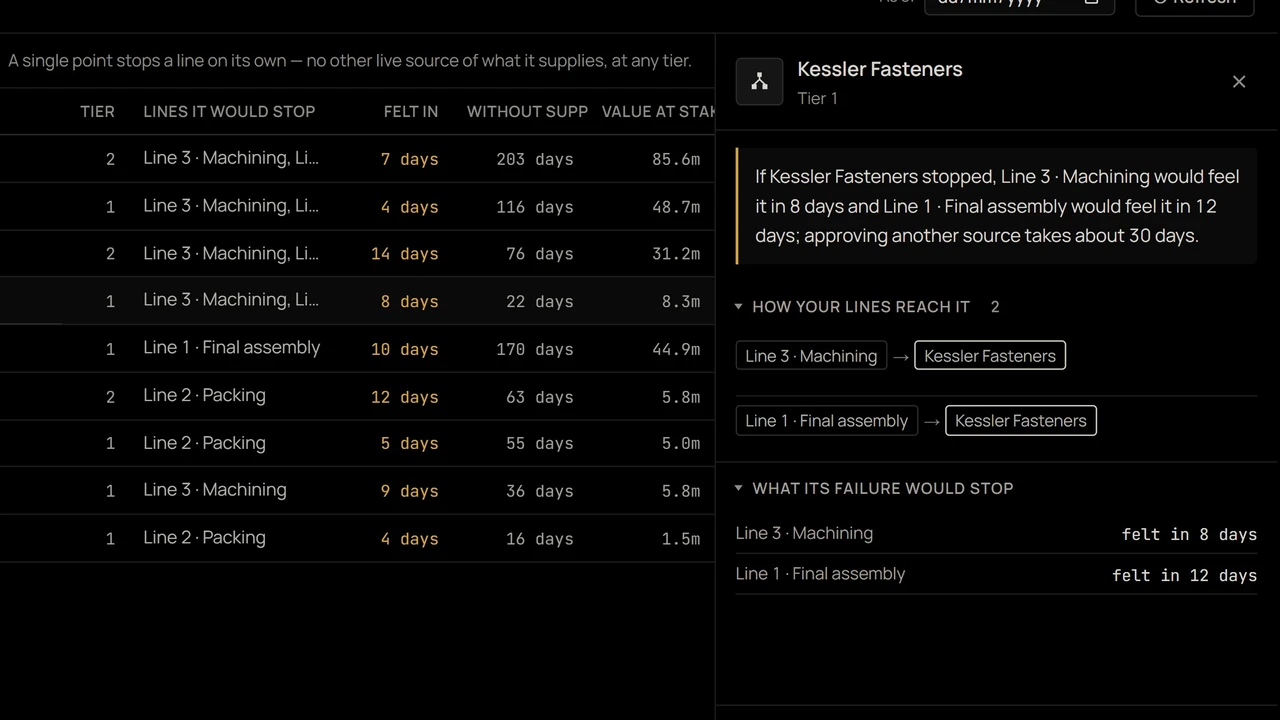Screen dimensions: 1280x720
Task: Select Line 2 · Packing row felt in 12 days
Action: pyautogui.click(x=357, y=396)
